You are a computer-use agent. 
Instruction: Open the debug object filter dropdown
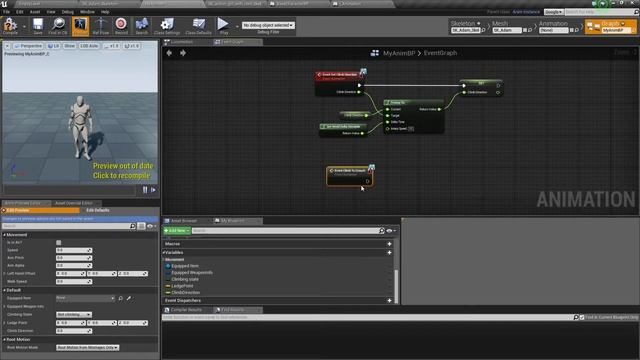[x=268, y=25]
